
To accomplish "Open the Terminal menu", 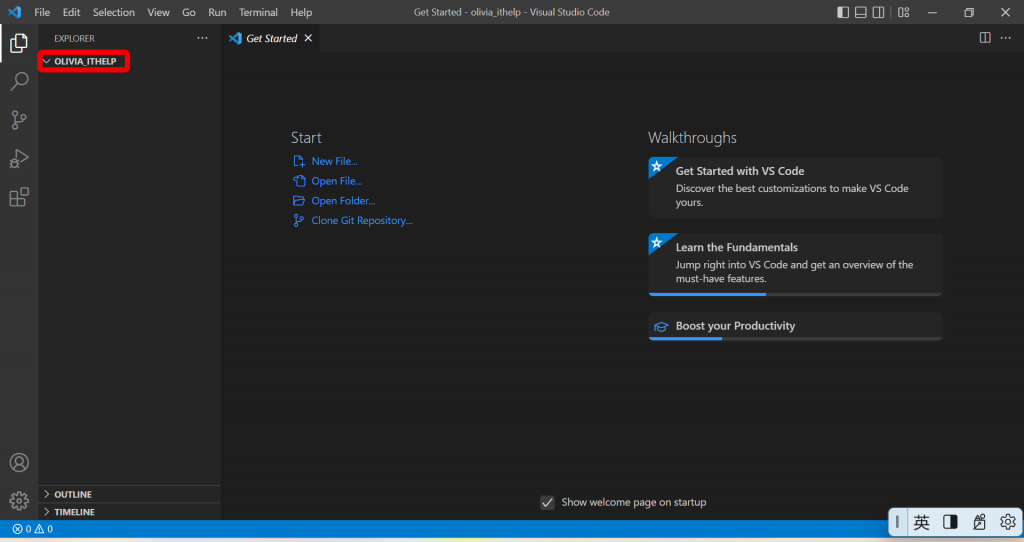I will [258, 12].
